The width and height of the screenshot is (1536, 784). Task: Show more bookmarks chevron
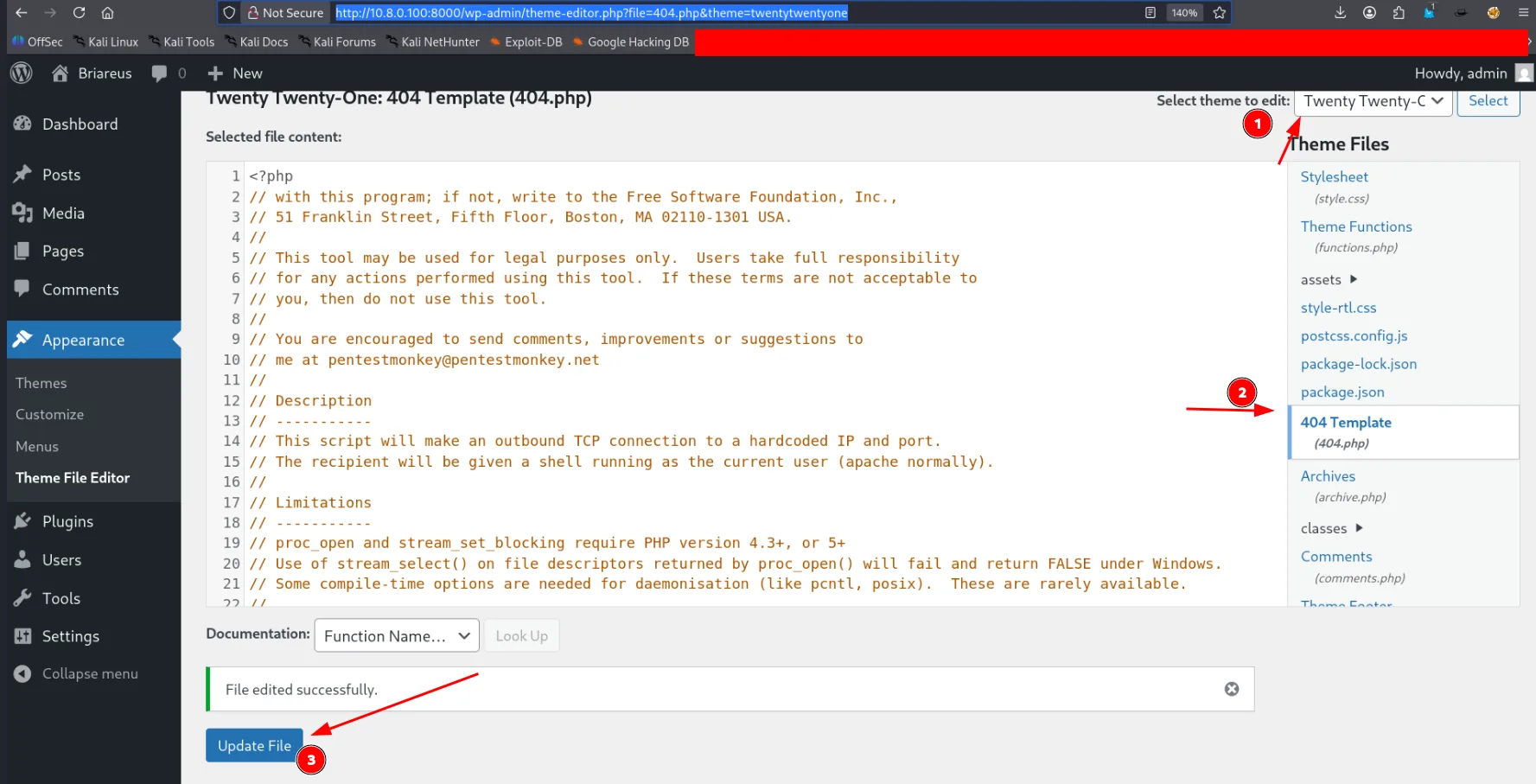point(1531,41)
